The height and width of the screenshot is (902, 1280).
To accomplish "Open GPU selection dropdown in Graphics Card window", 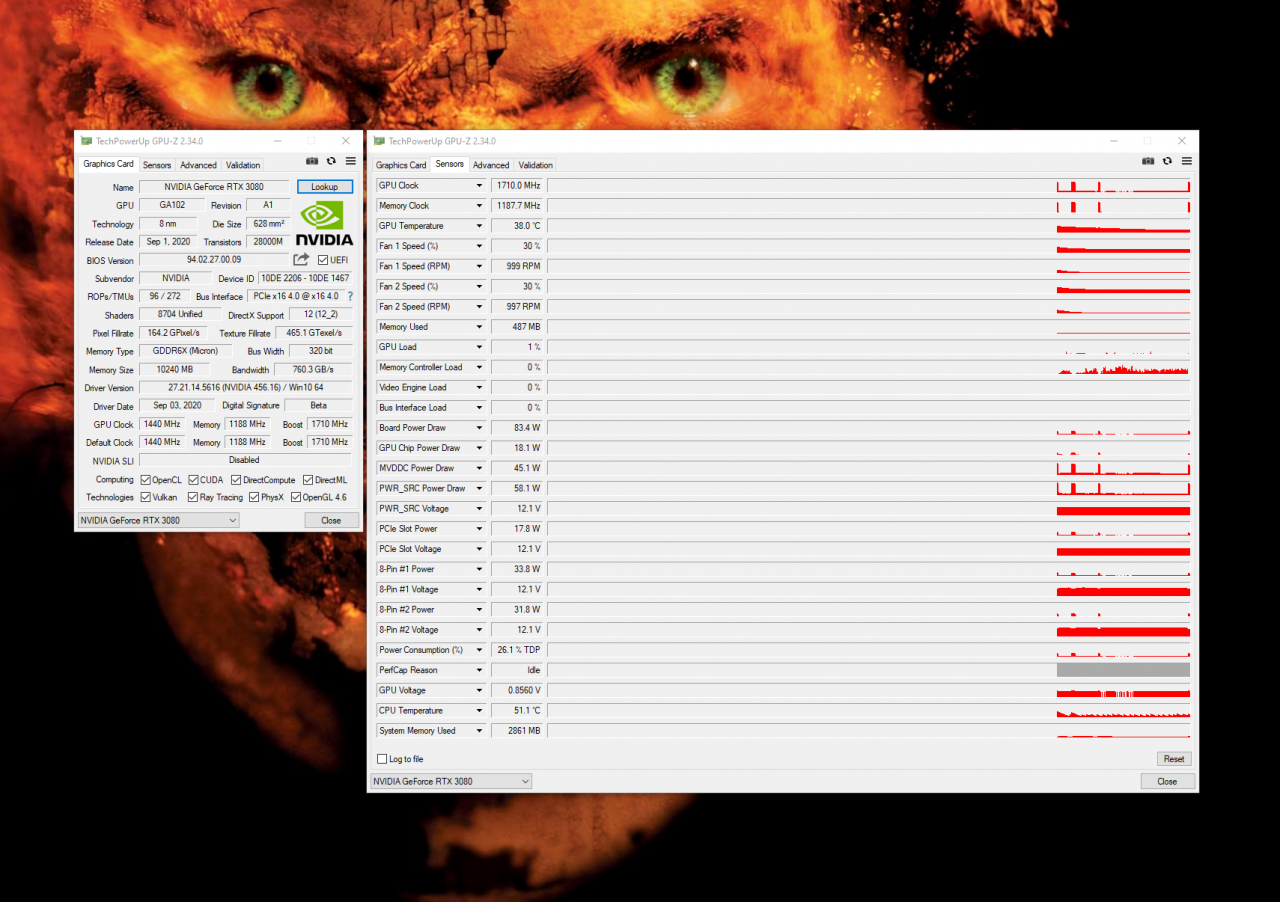I will [159, 520].
